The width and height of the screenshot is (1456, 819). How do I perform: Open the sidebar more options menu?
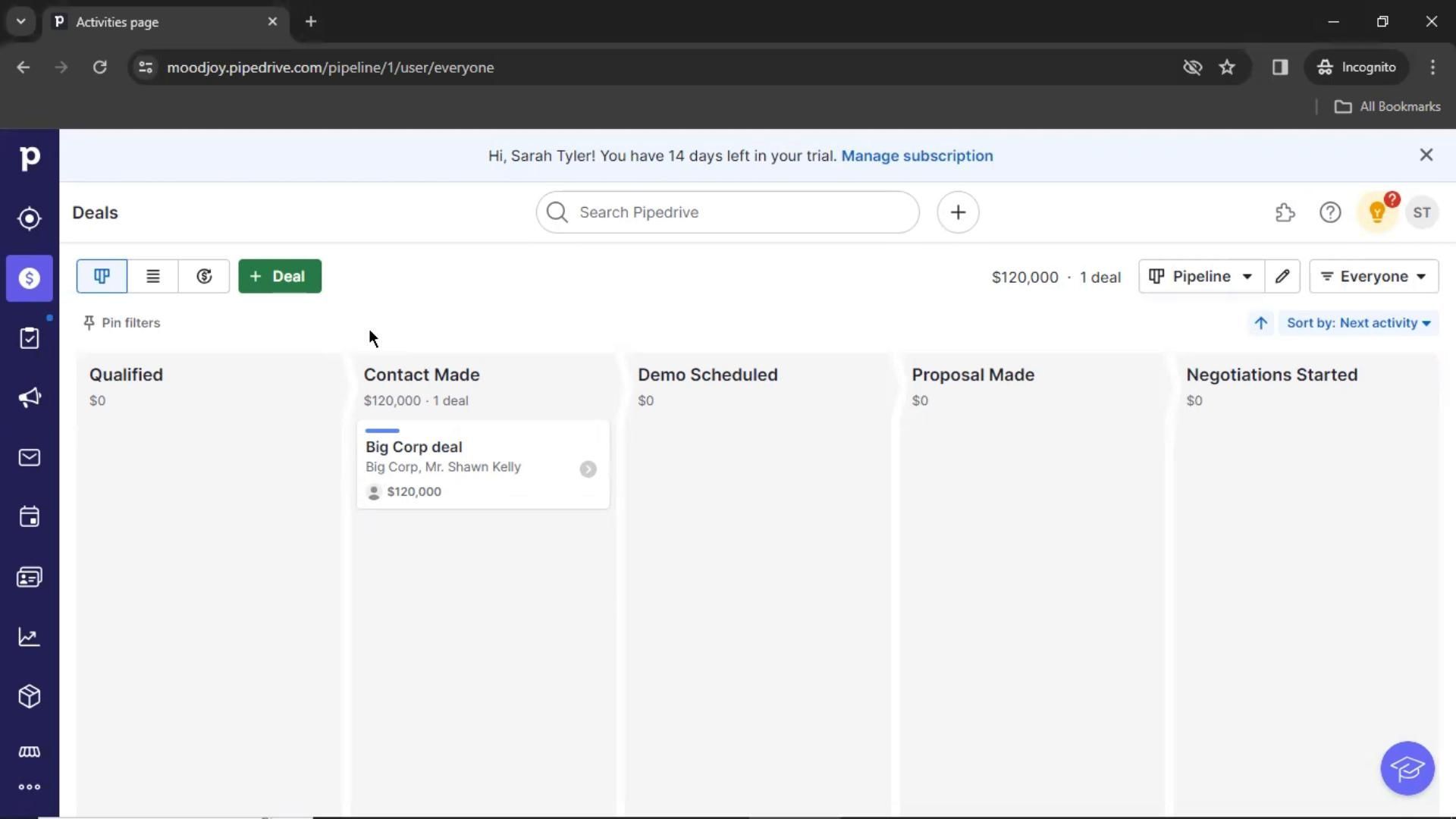click(29, 787)
